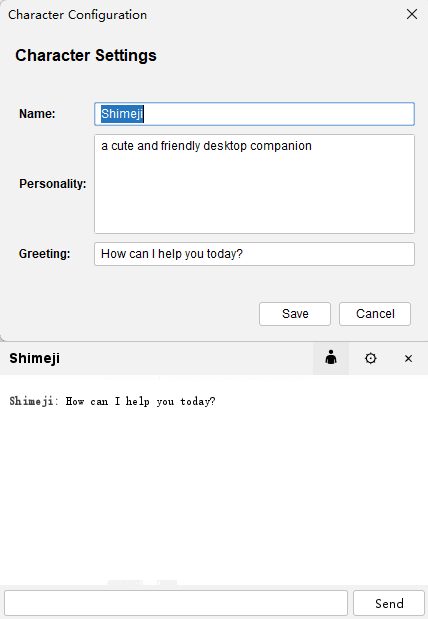Viewport: 428px width, 619px height.
Task: Focus the Greeting input field
Action: 254,254
